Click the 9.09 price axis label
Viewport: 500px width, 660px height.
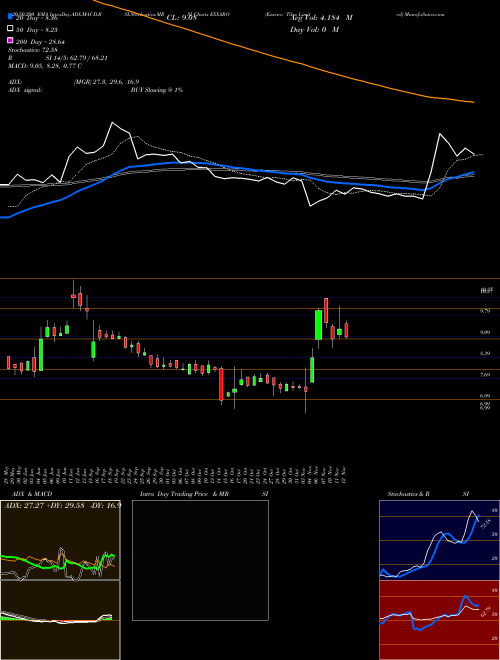[485, 332]
